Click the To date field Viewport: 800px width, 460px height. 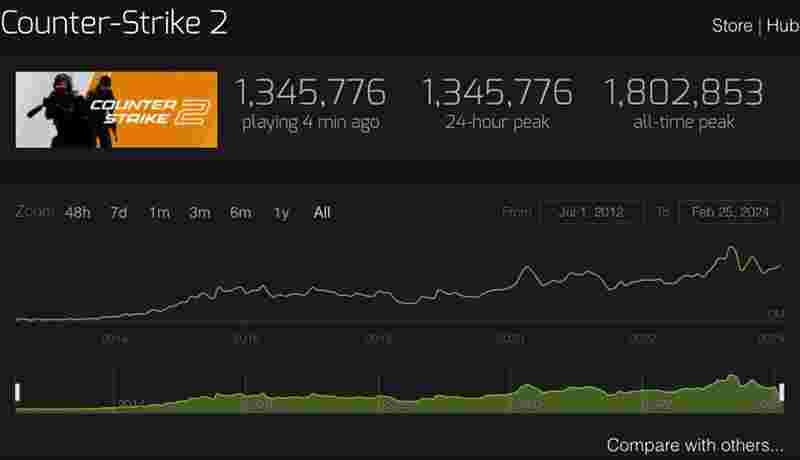(x=730, y=212)
